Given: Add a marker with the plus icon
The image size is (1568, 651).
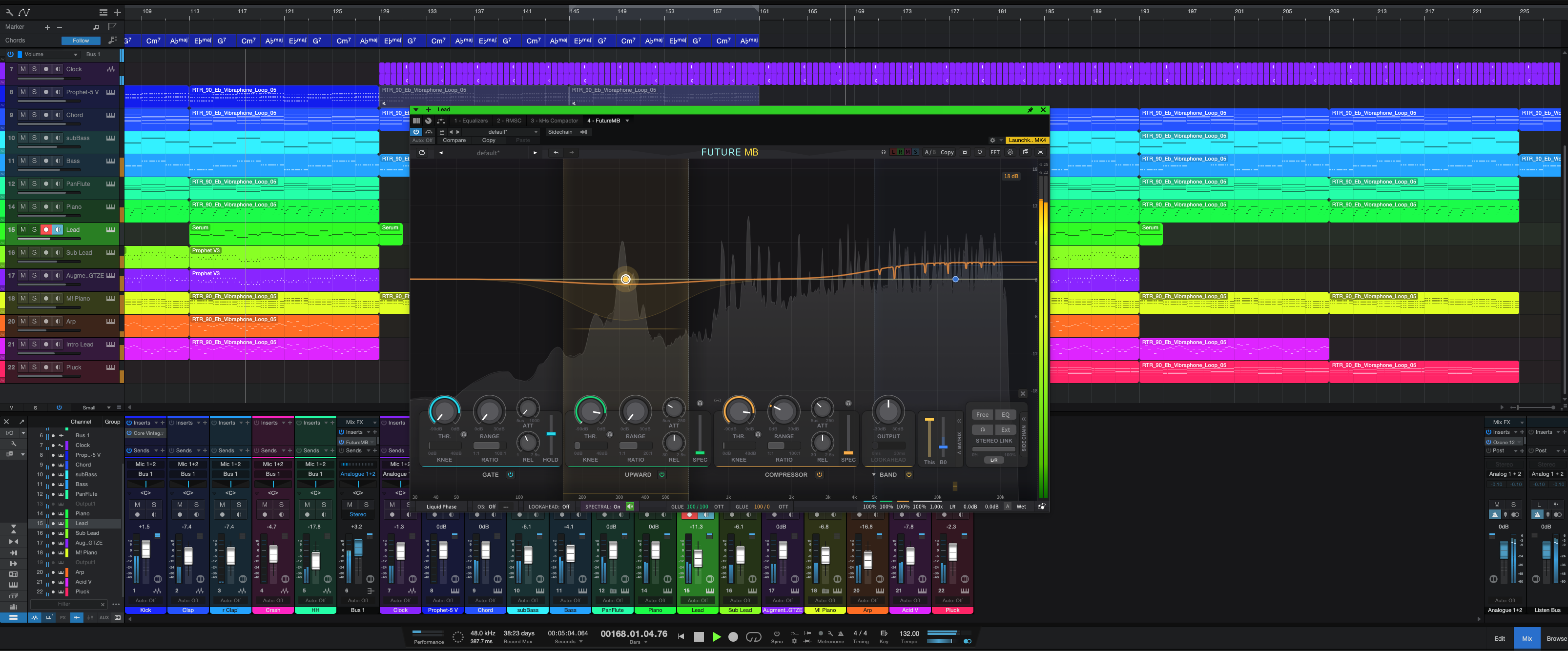Looking at the screenshot, I should click(x=47, y=27).
